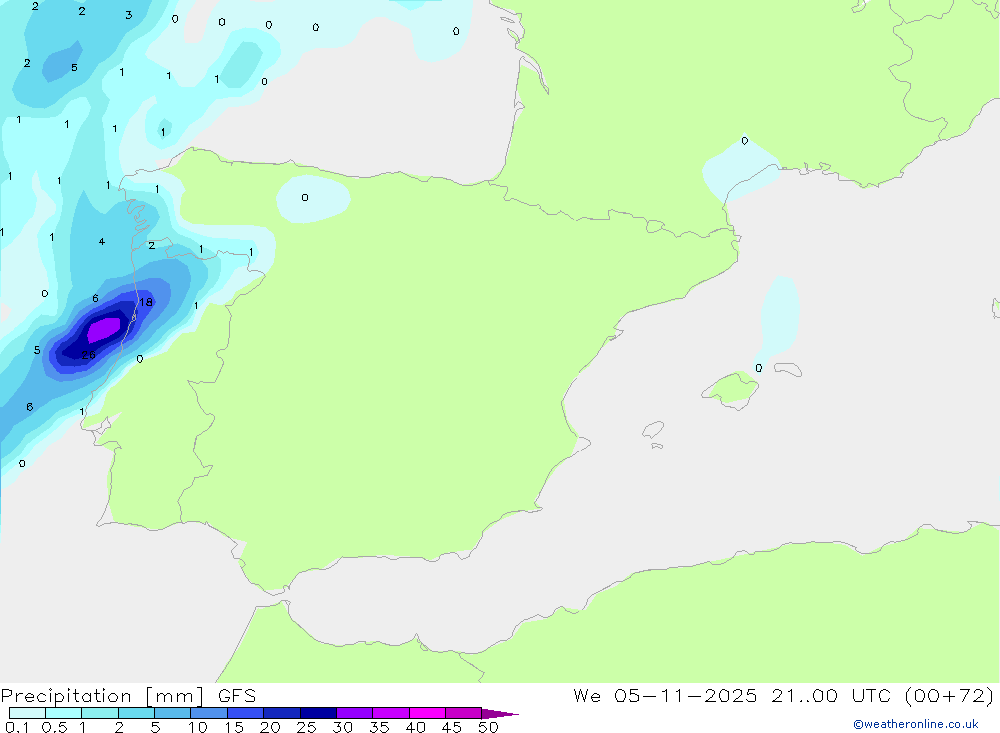The image size is (1000, 733).
Task: Click the arrow-shaped above-50 legend end cap
Action: [x=500, y=714]
